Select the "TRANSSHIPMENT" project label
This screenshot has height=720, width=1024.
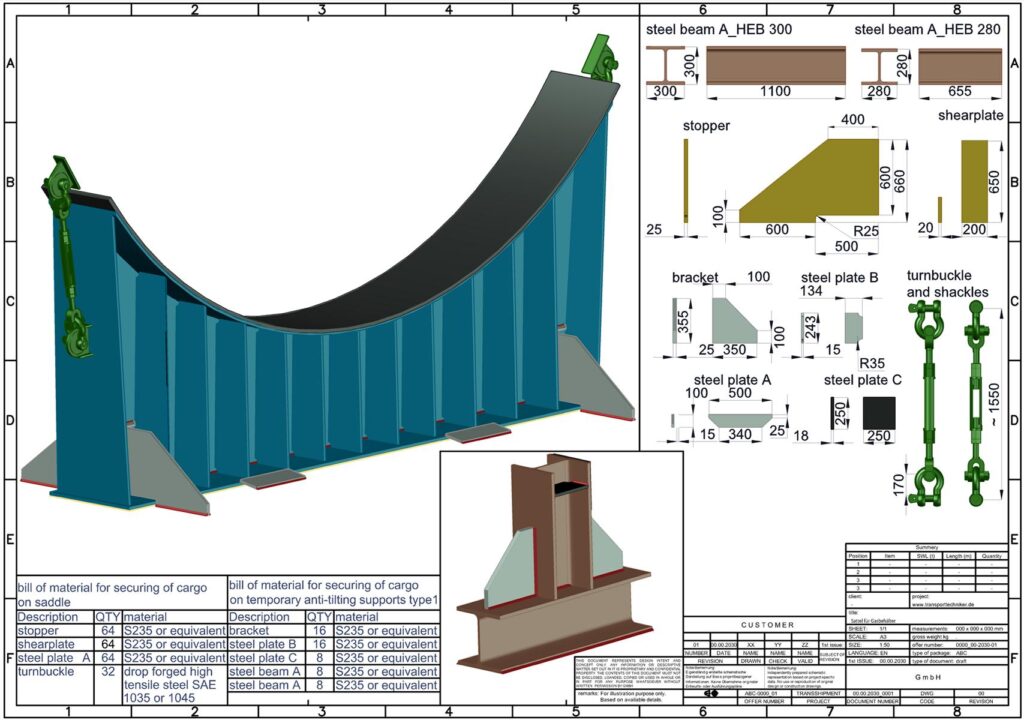[818, 693]
